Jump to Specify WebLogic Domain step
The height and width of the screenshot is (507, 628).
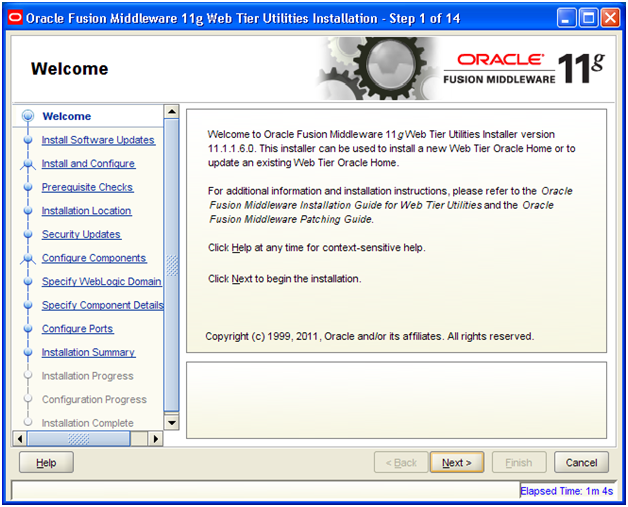coord(102,282)
